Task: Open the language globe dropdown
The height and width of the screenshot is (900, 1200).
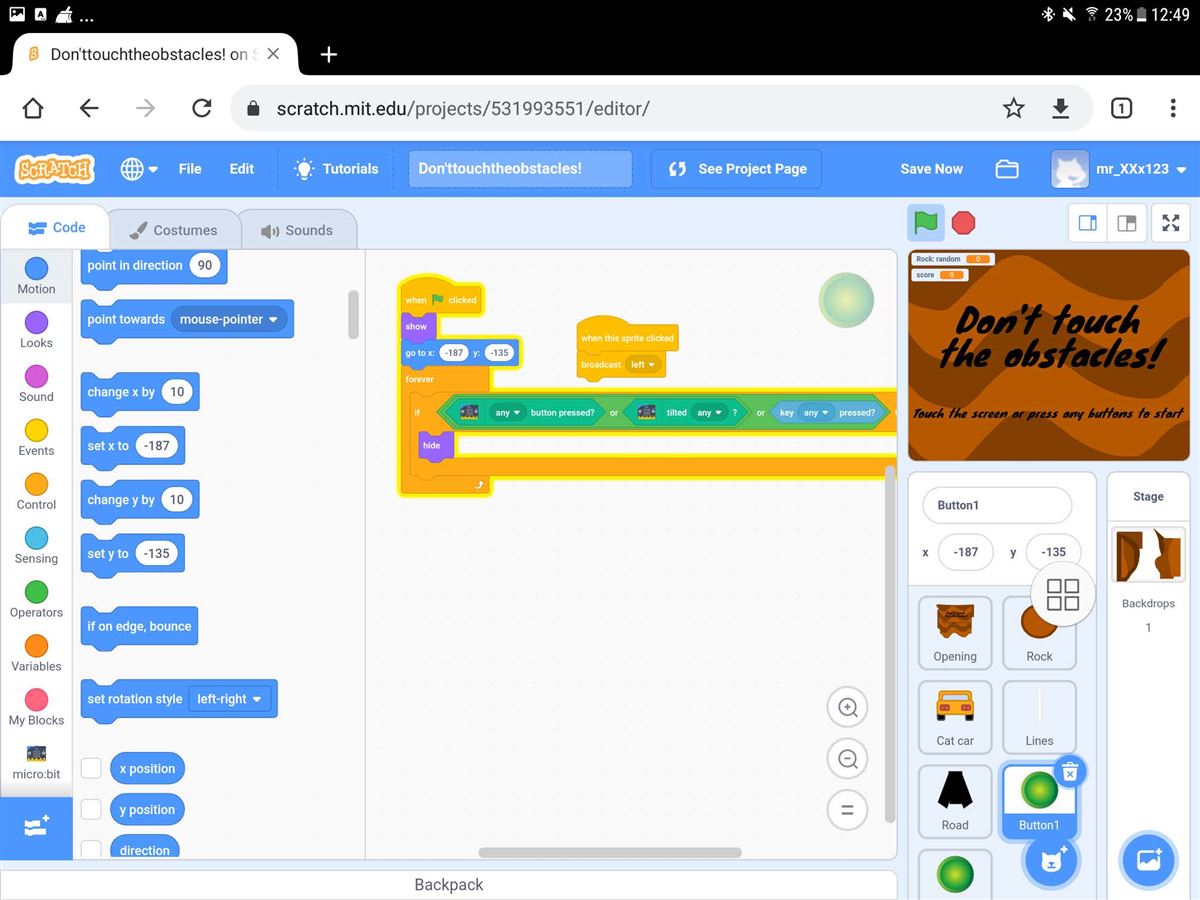Action: 139,169
